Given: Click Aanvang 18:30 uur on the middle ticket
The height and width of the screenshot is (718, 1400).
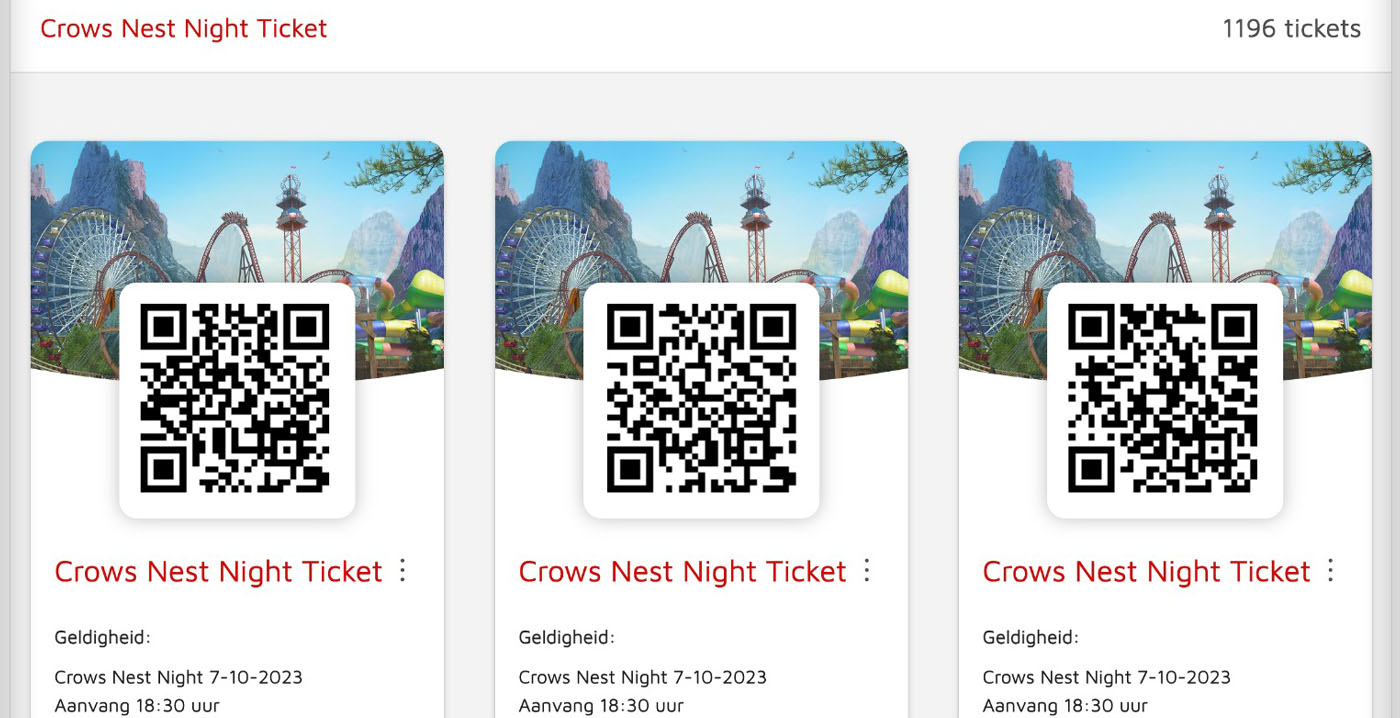Looking at the screenshot, I should (601, 706).
